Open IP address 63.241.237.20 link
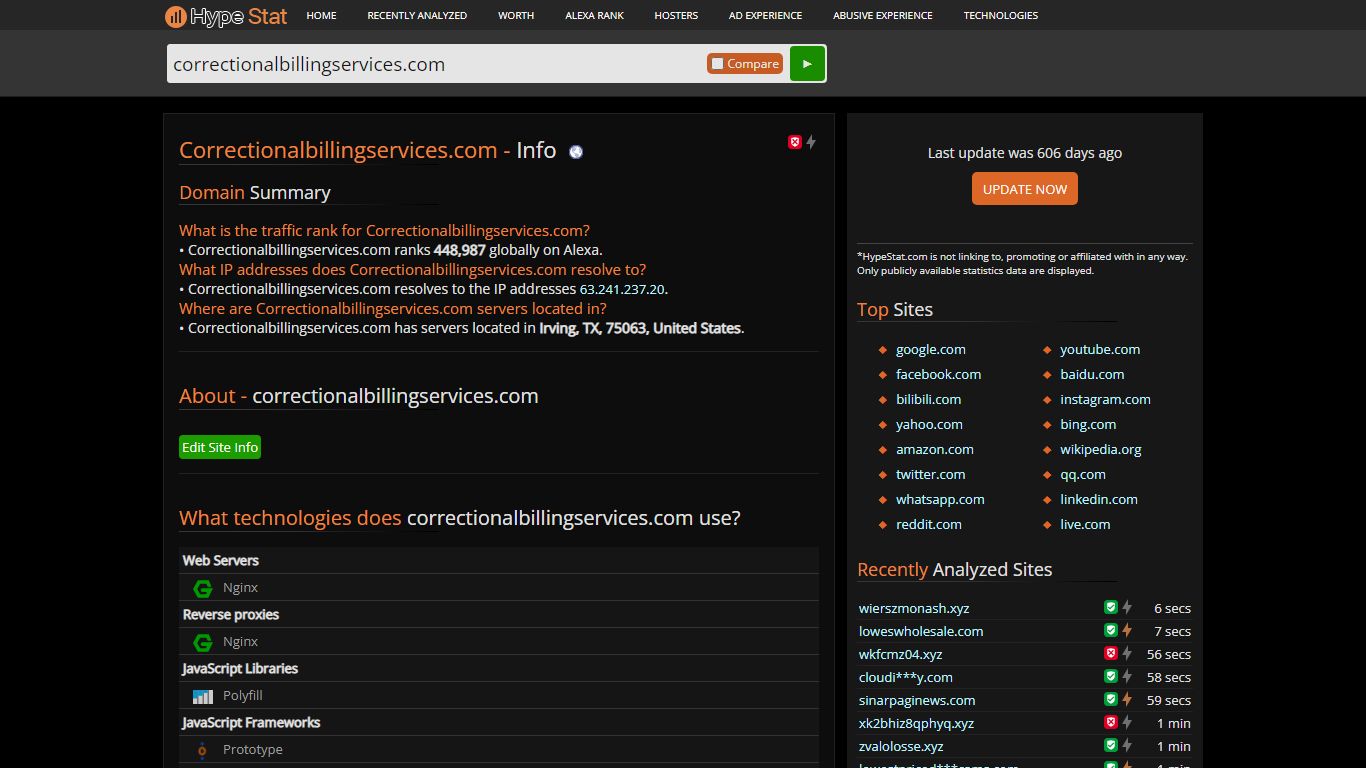The image size is (1366, 768). pos(622,289)
